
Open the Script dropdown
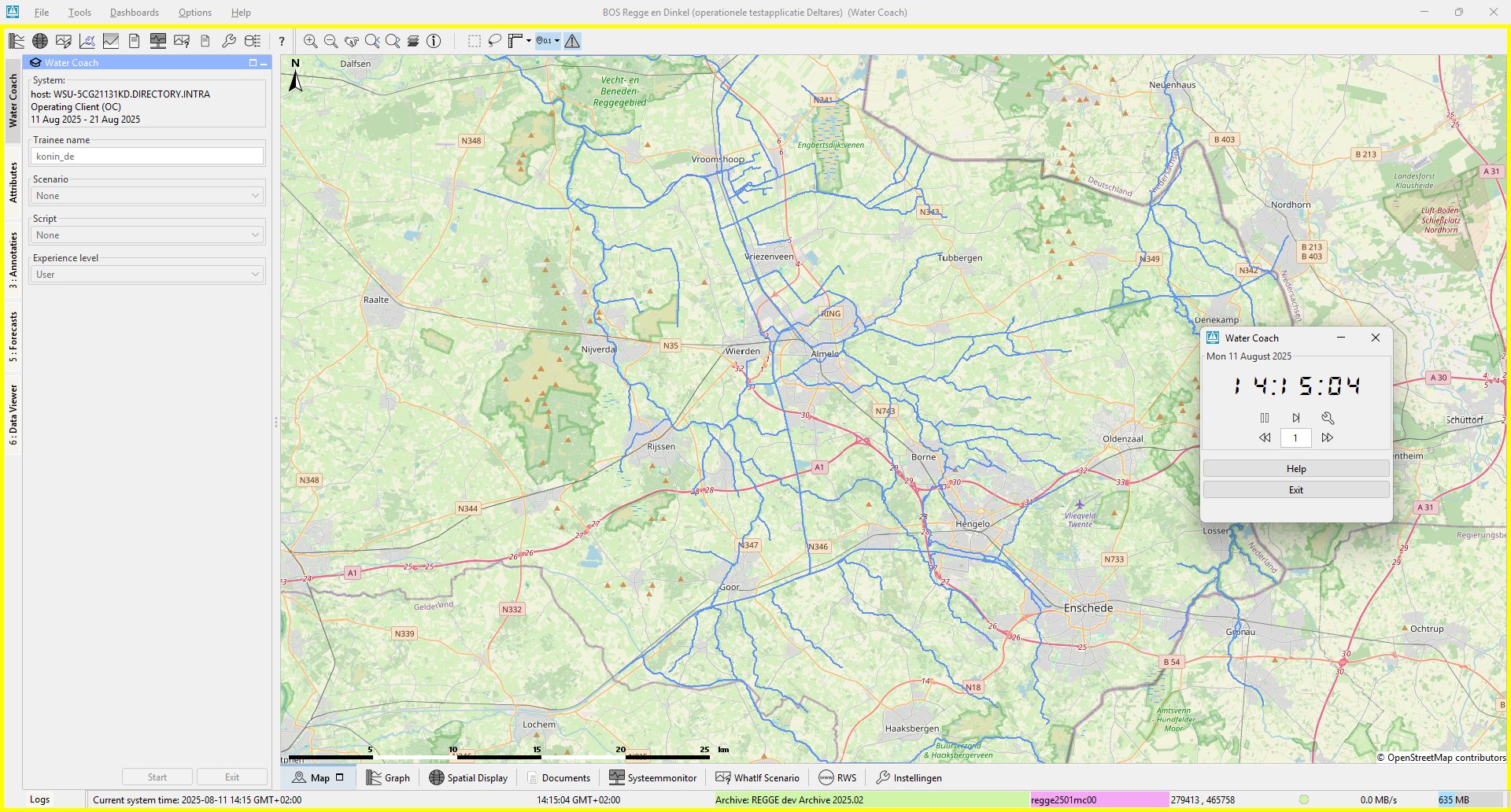point(147,235)
